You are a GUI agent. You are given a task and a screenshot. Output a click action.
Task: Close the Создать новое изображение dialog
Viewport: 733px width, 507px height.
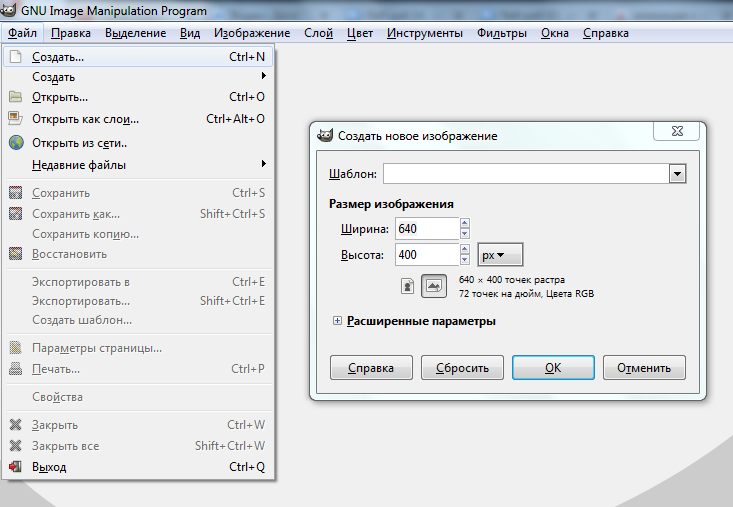(x=676, y=131)
